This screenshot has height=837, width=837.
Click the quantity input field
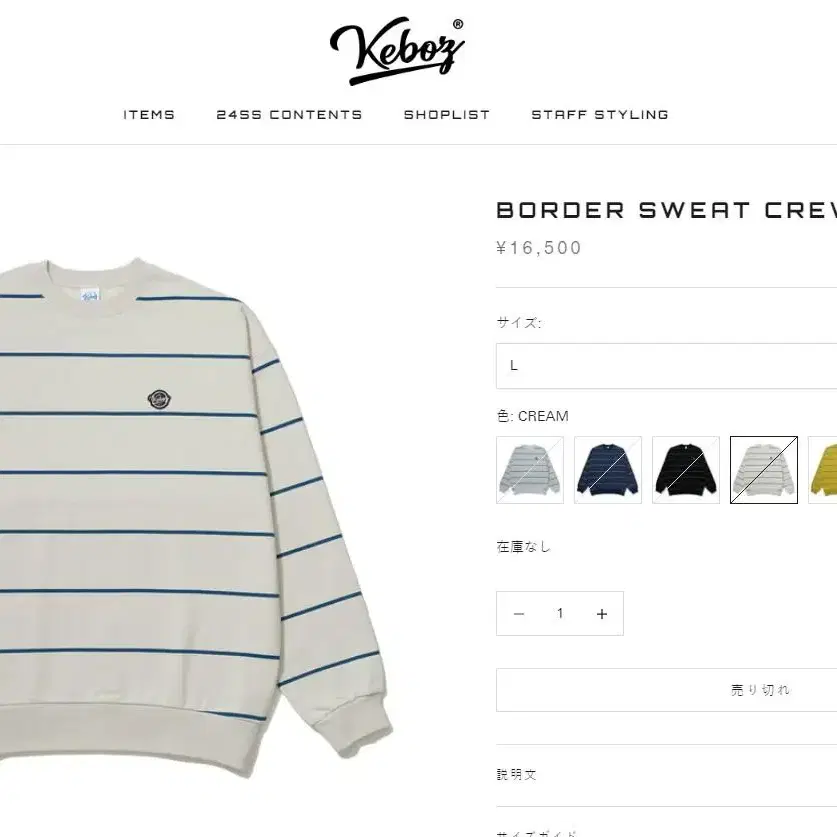560,613
